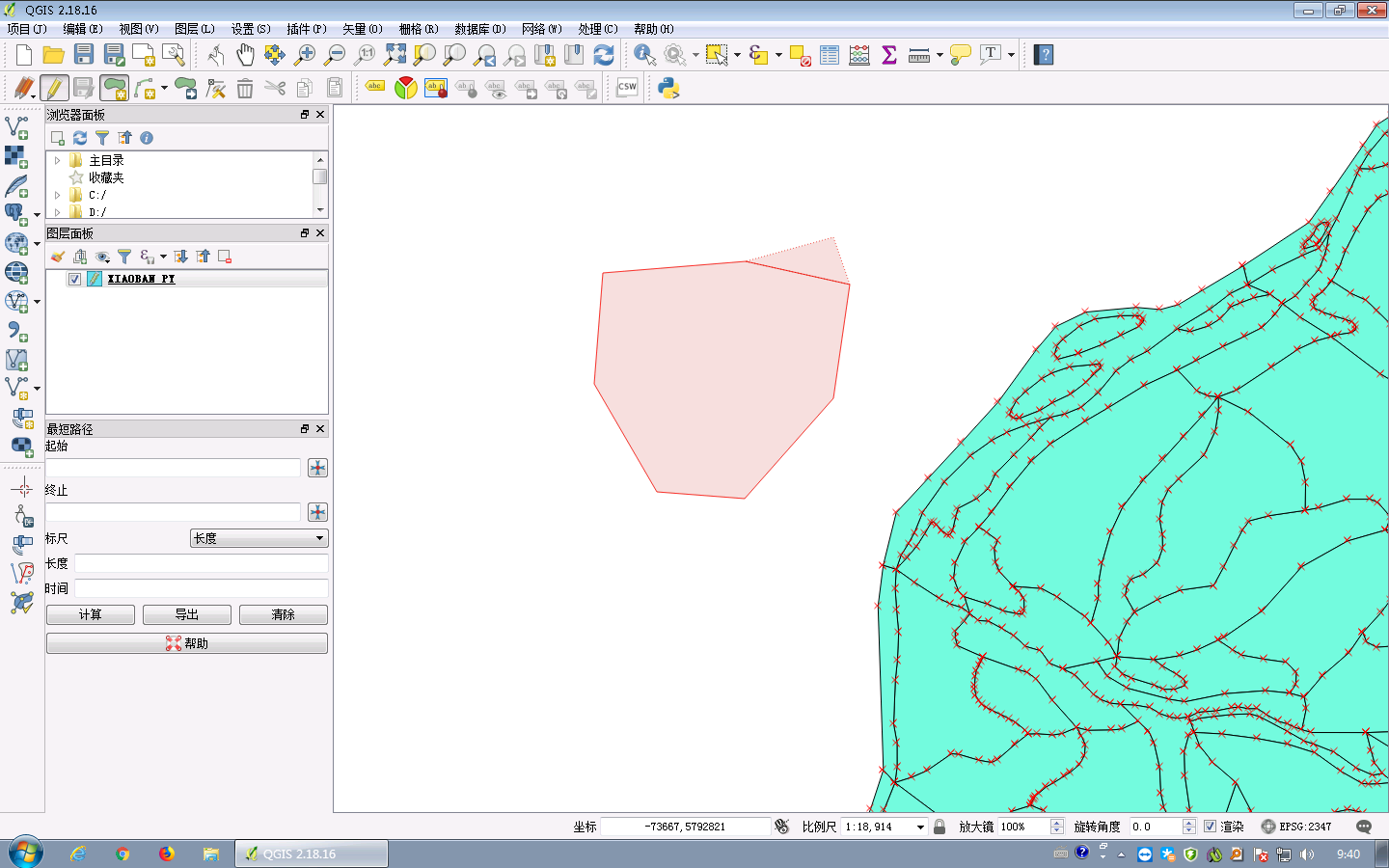Viewport: 1389px width, 868px height.
Task: Expand the C:/ drive node
Action: point(58,195)
